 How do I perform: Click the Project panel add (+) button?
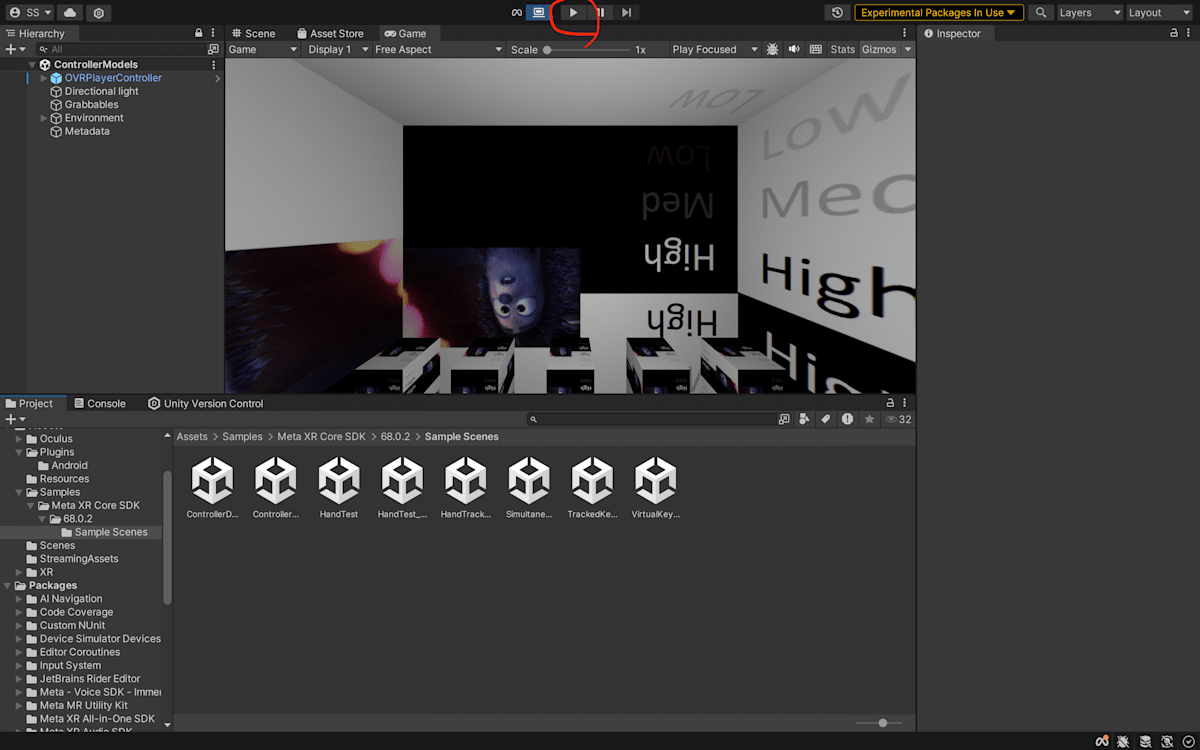coord(15,419)
